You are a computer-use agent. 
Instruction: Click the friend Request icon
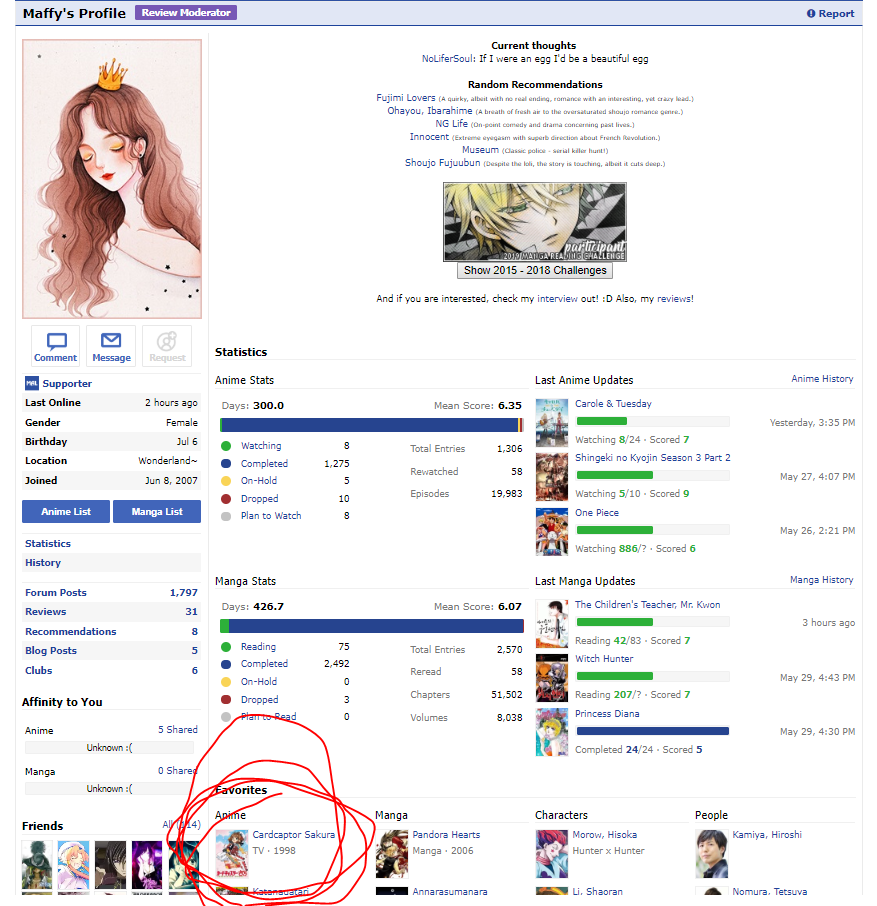point(167,342)
